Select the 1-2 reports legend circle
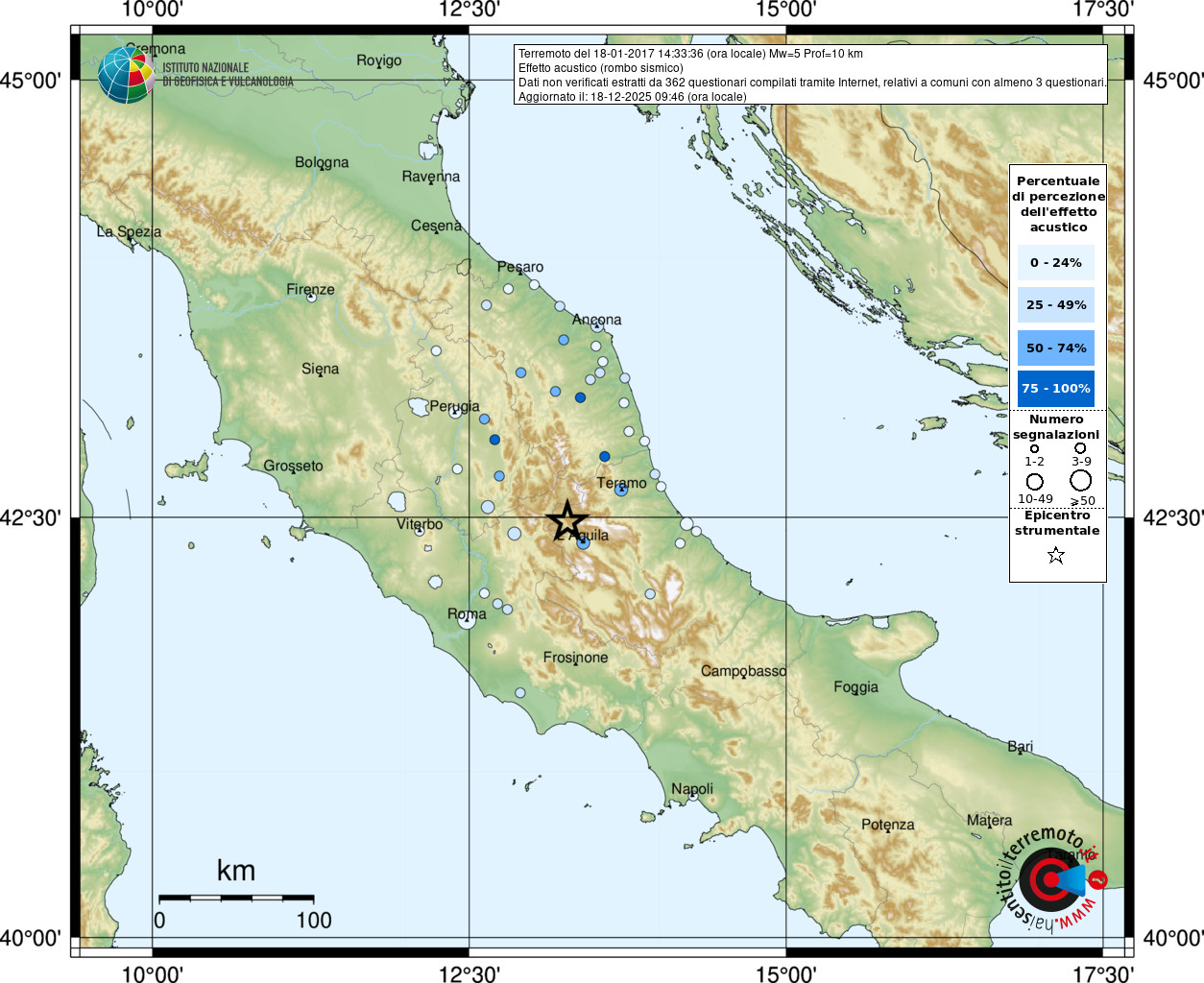Viewport: 1204px width, 983px height. click(1034, 448)
